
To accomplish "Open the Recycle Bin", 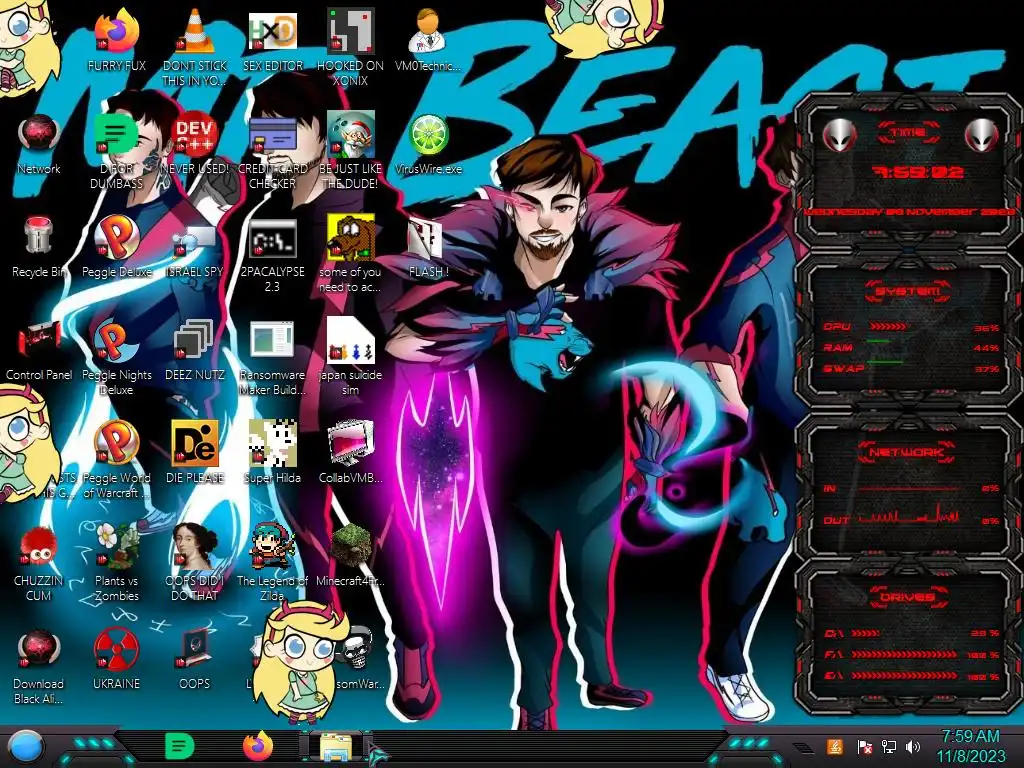I will (x=39, y=235).
